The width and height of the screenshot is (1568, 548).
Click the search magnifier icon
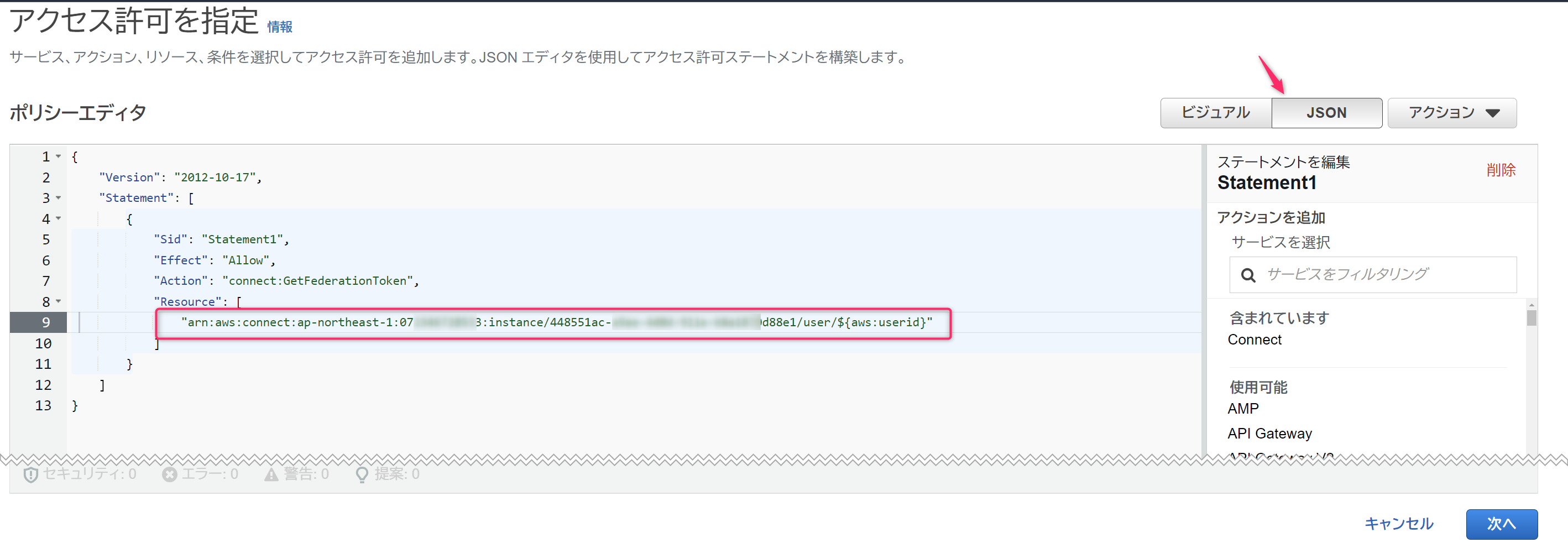click(x=1248, y=275)
